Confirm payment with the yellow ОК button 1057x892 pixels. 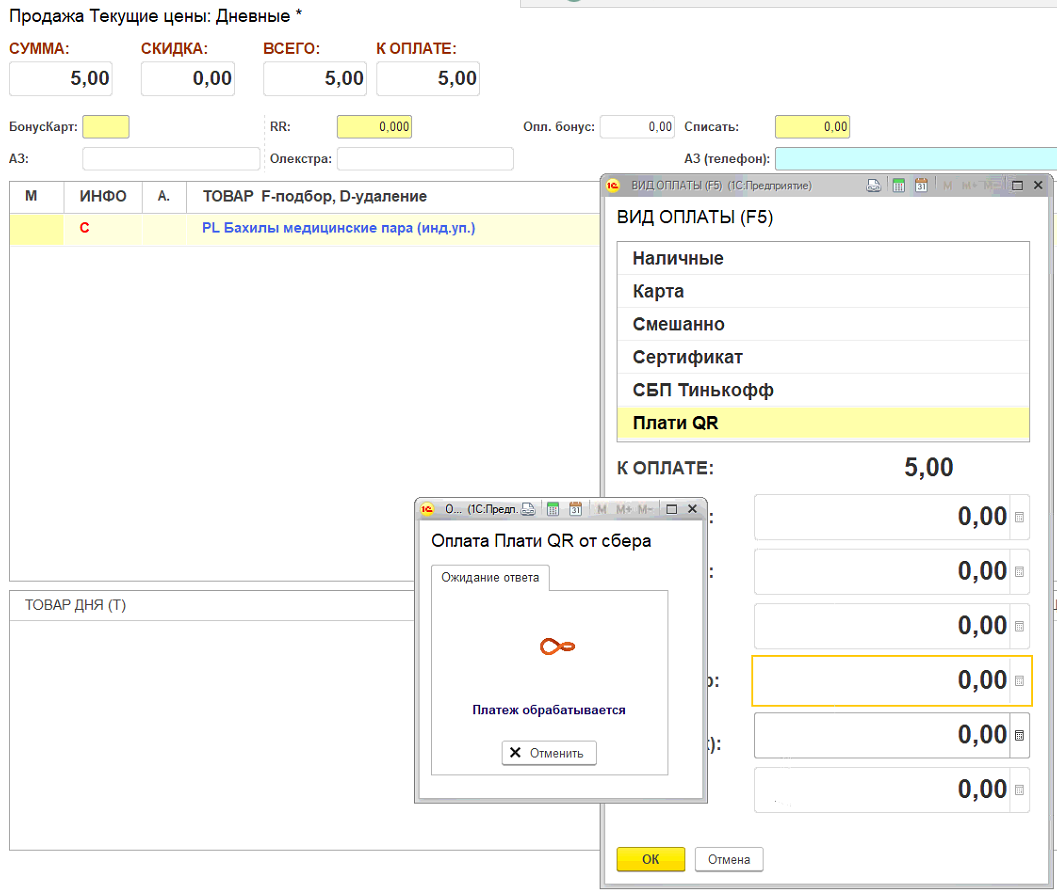point(650,859)
